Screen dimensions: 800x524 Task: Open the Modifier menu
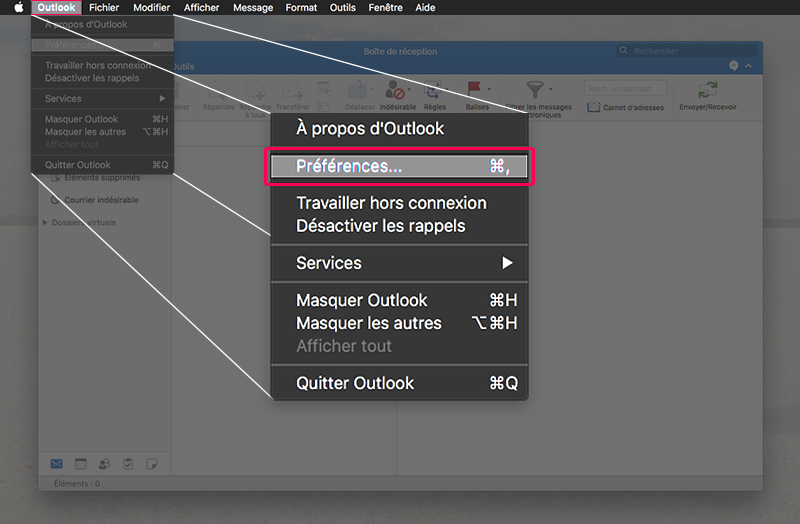pyautogui.click(x=152, y=8)
